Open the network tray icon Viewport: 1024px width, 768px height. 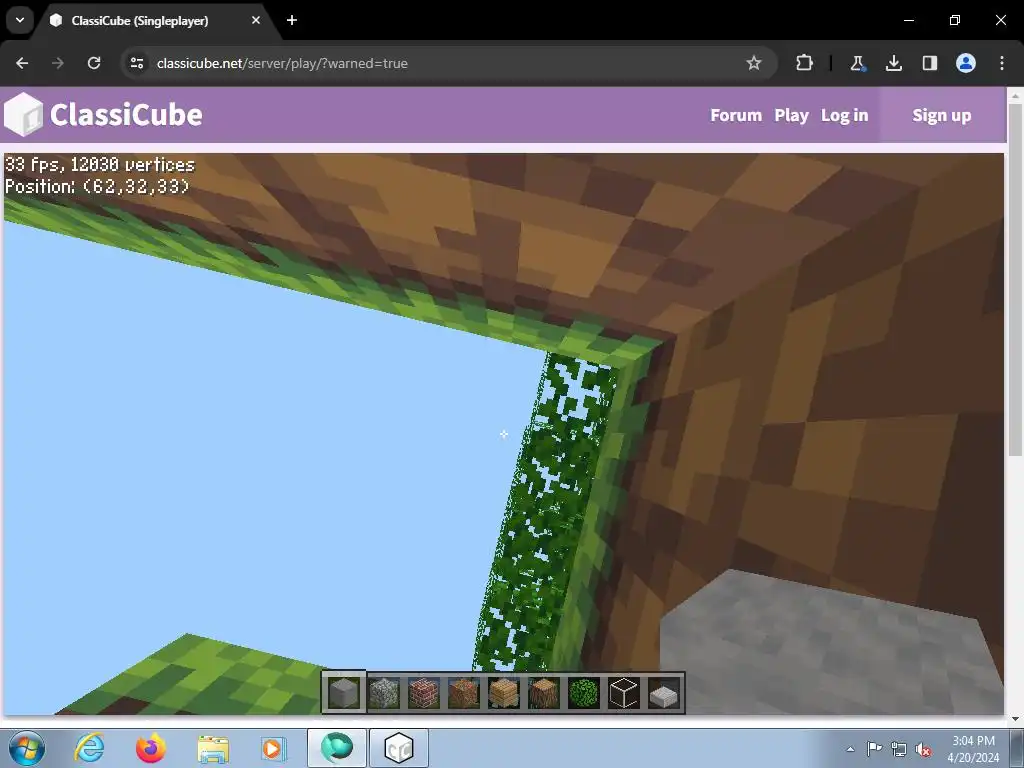click(x=899, y=749)
